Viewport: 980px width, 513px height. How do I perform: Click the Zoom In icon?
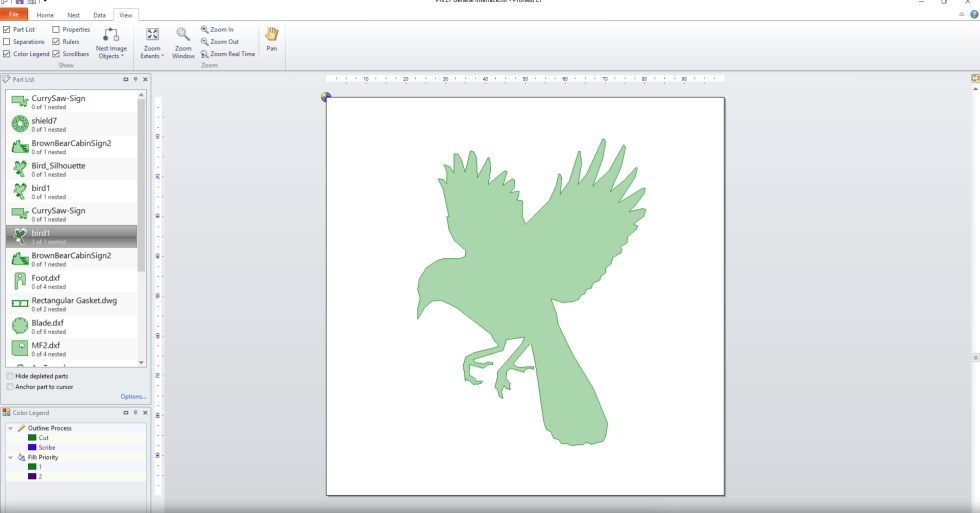tap(206, 30)
